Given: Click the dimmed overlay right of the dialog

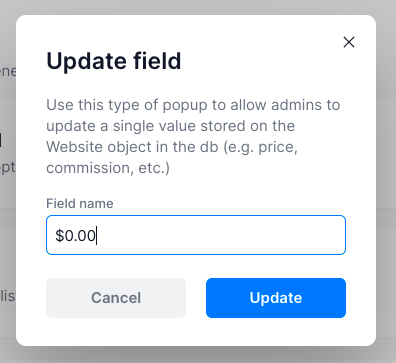Looking at the screenshot, I should [x=386, y=180].
